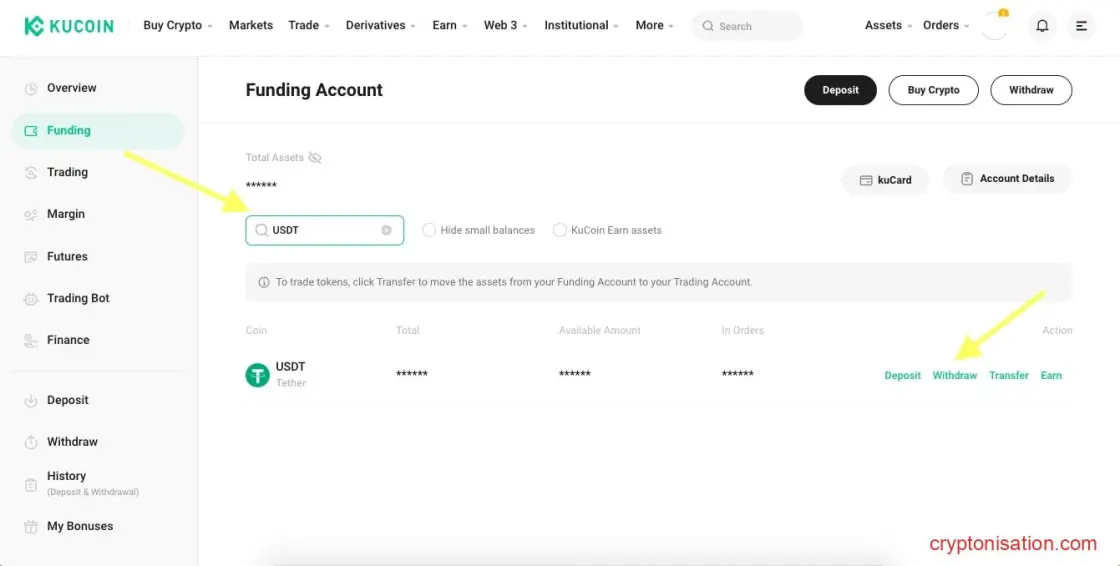Viewport: 1120px width, 566px height.
Task: Expand the Derivatives dropdown menu
Action: click(x=381, y=25)
